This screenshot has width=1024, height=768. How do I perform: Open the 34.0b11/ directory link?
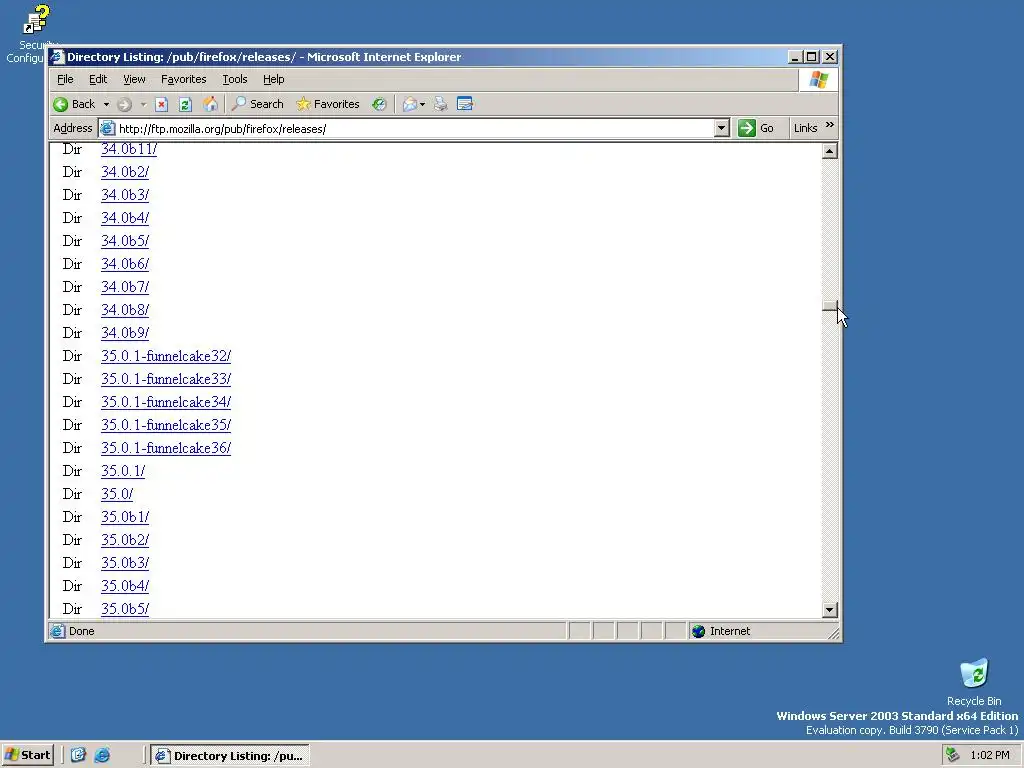129,150
